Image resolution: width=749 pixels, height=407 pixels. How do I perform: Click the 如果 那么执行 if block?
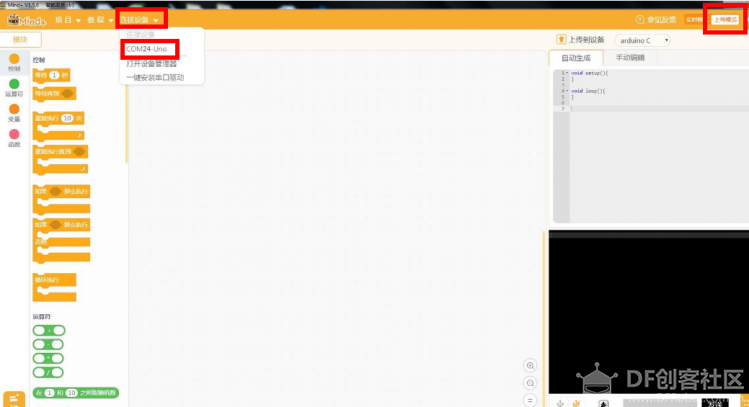[x=62, y=192]
